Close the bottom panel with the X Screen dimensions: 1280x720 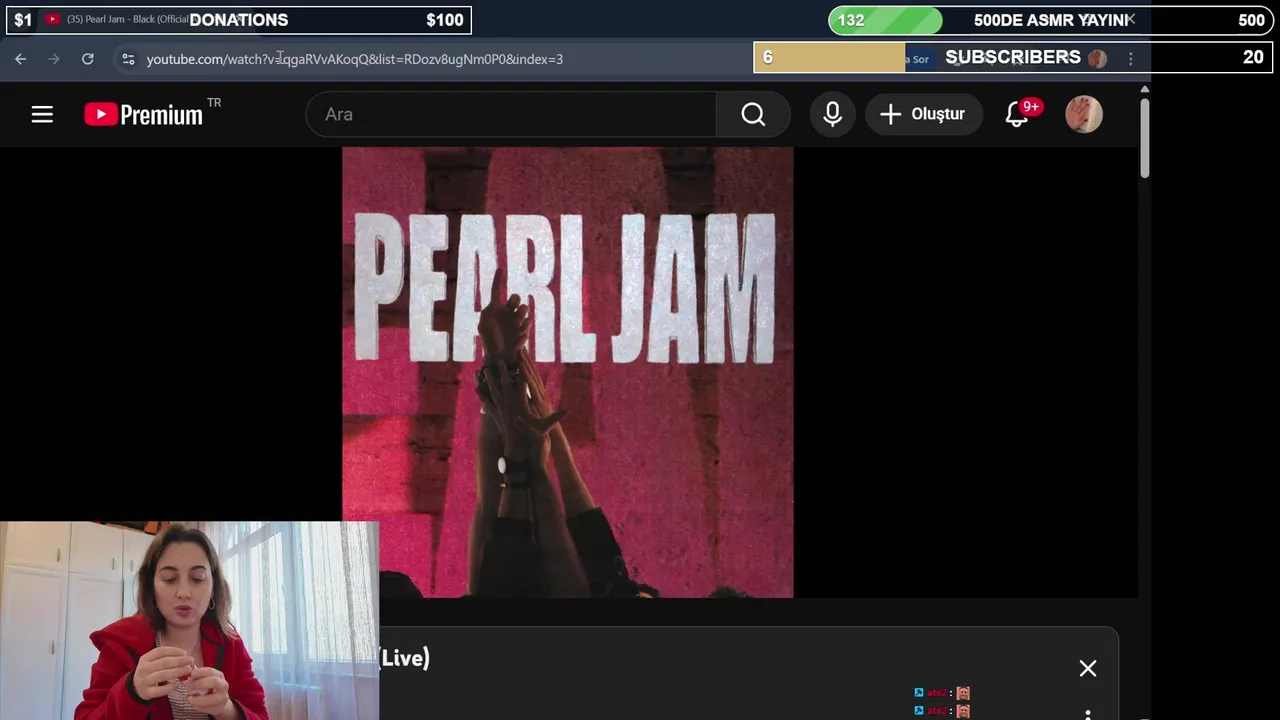point(1088,668)
